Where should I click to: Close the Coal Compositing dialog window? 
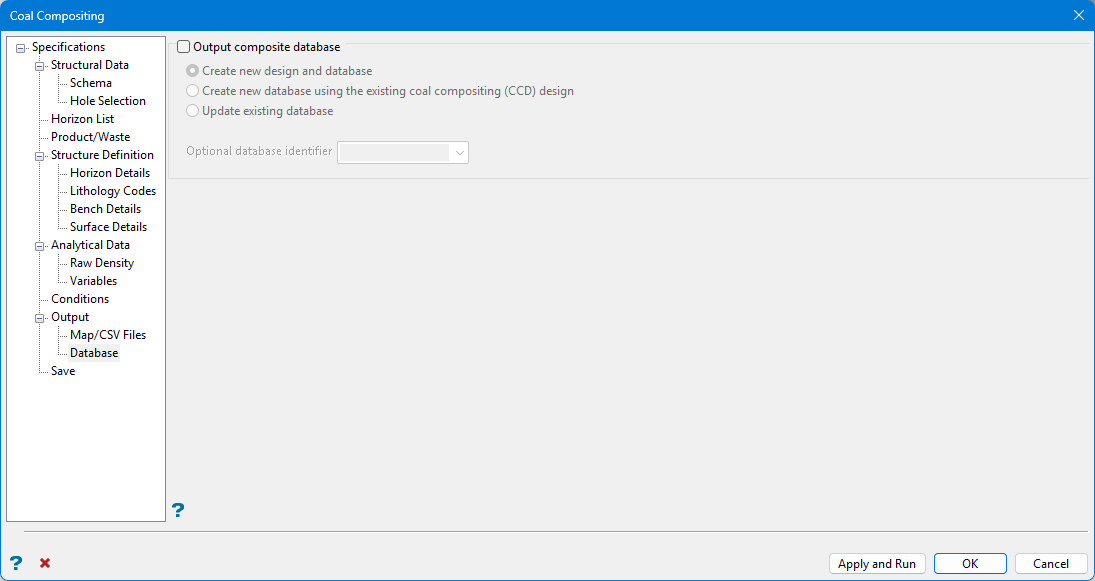pyautogui.click(x=1078, y=15)
